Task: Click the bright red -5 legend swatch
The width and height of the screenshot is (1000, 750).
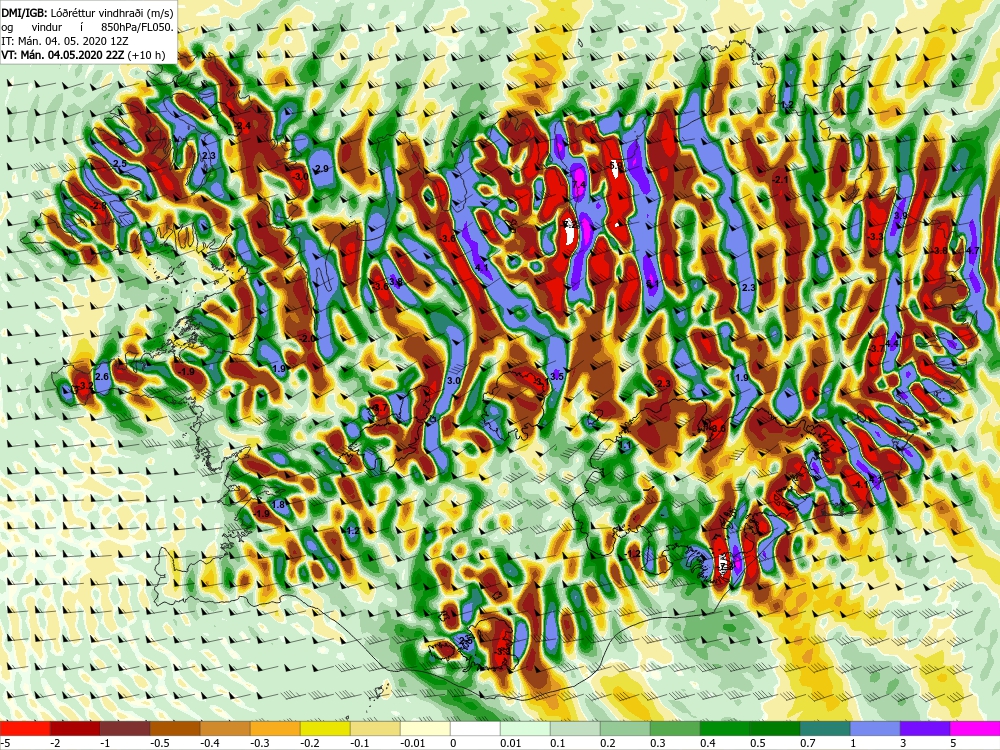Action: click(x=25, y=728)
